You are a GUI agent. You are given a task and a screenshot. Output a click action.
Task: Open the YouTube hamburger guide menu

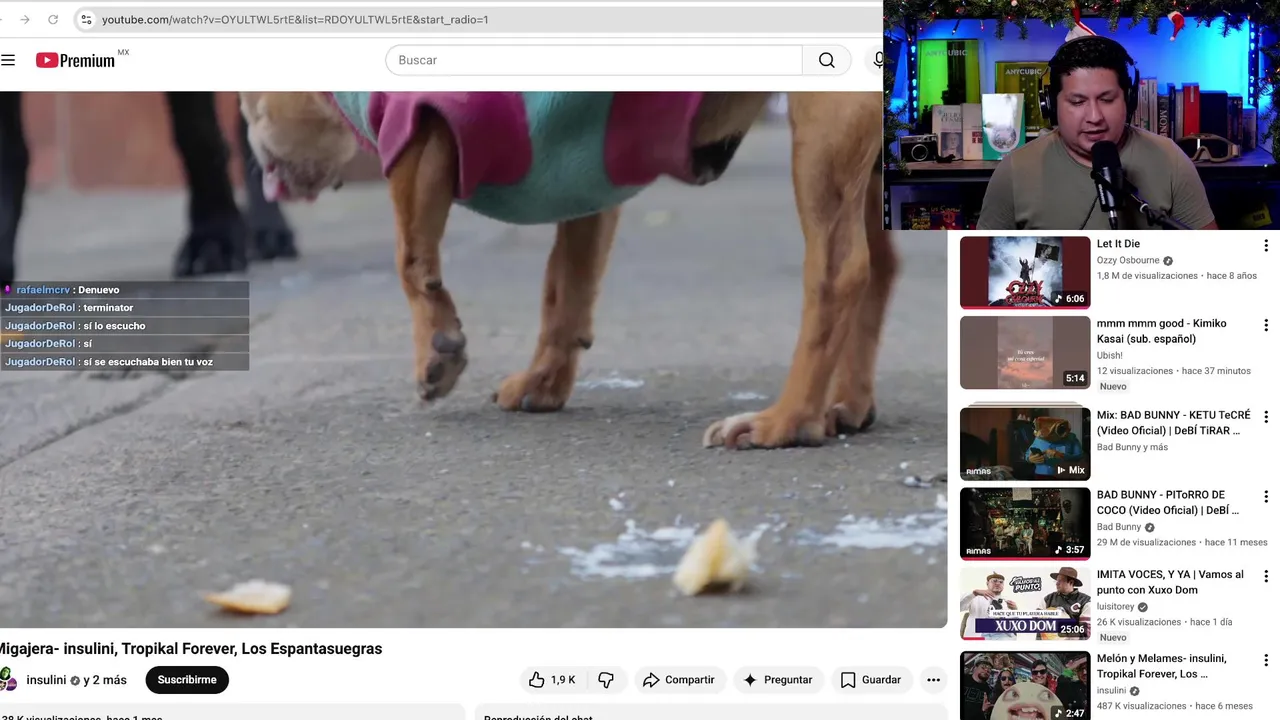click(8, 60)
